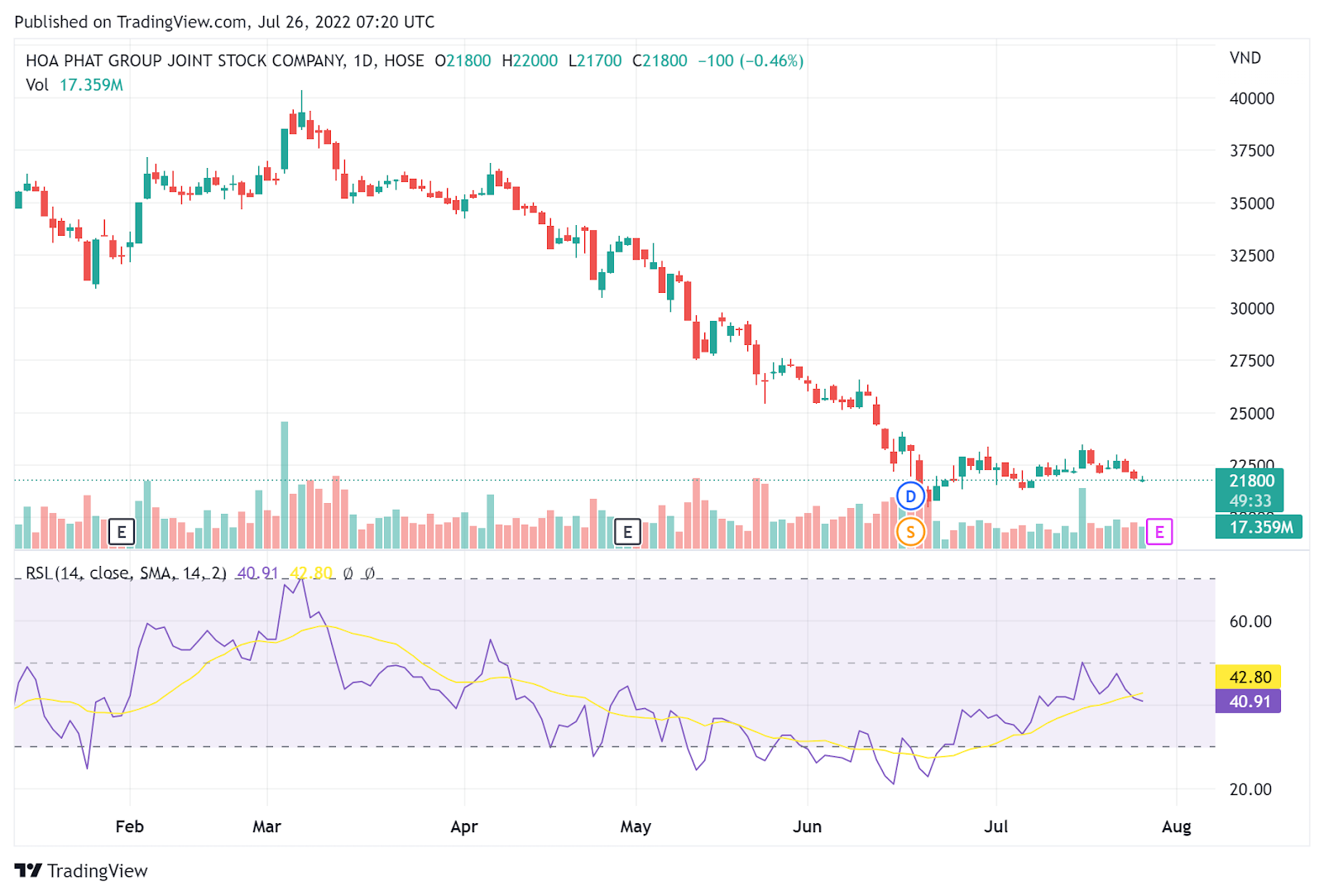This screenshot has width=1324, height=896.
Task: Click the 35000 price axis label
Action: click(x=1252, y=204)
